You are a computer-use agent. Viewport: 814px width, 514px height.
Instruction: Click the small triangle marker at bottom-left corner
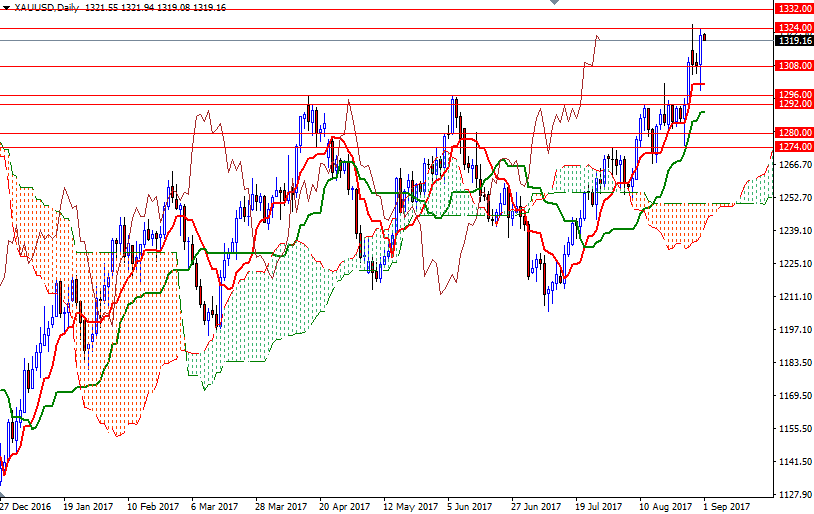click(3, 494)
